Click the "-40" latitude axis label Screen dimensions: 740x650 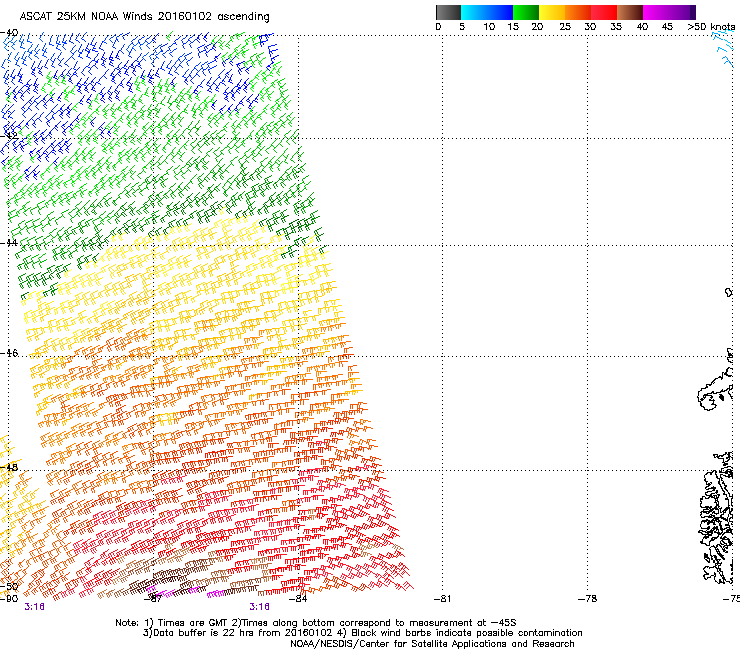9,33
